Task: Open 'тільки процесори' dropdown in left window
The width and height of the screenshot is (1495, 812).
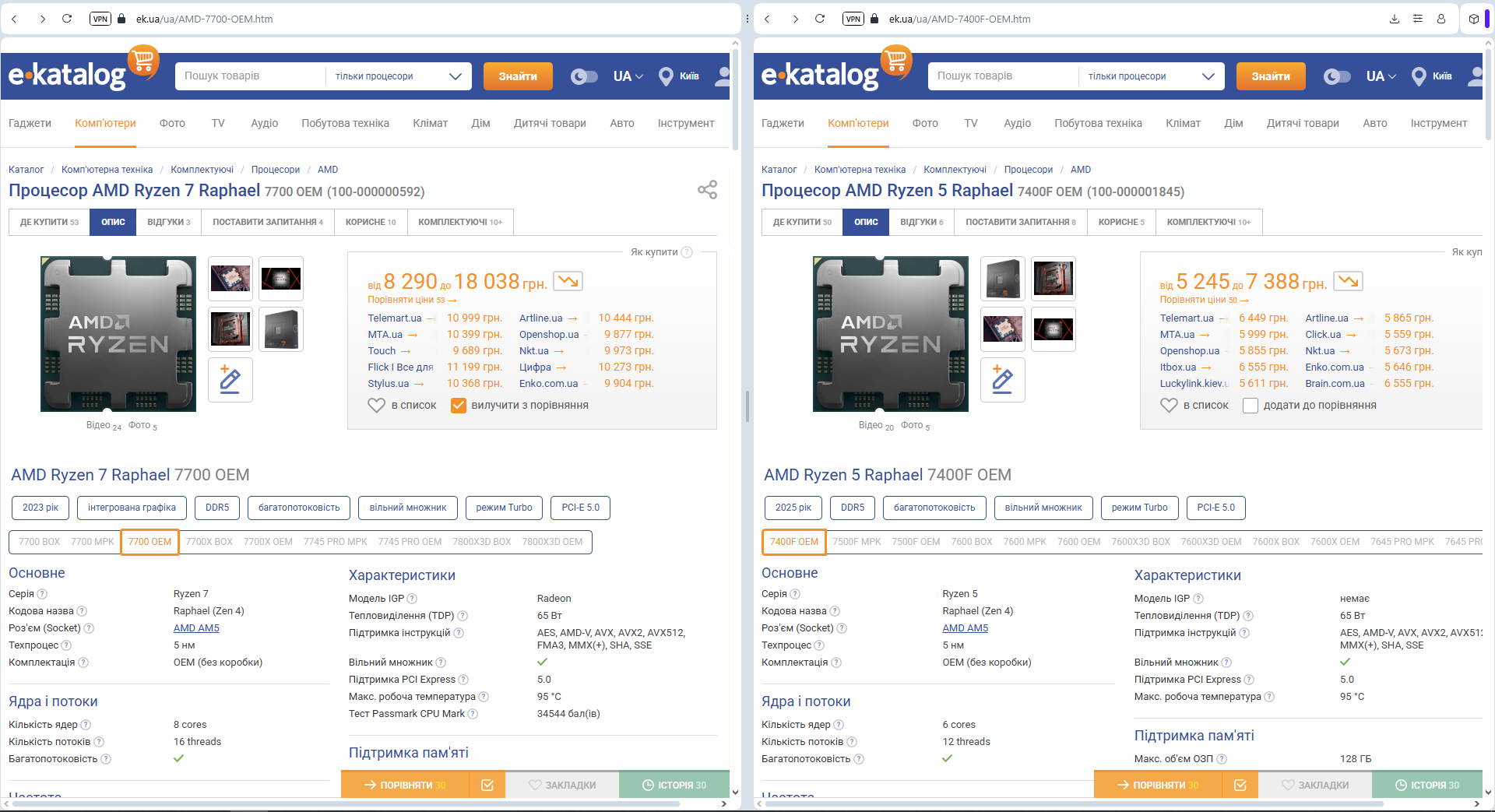Action: [399, 76]
